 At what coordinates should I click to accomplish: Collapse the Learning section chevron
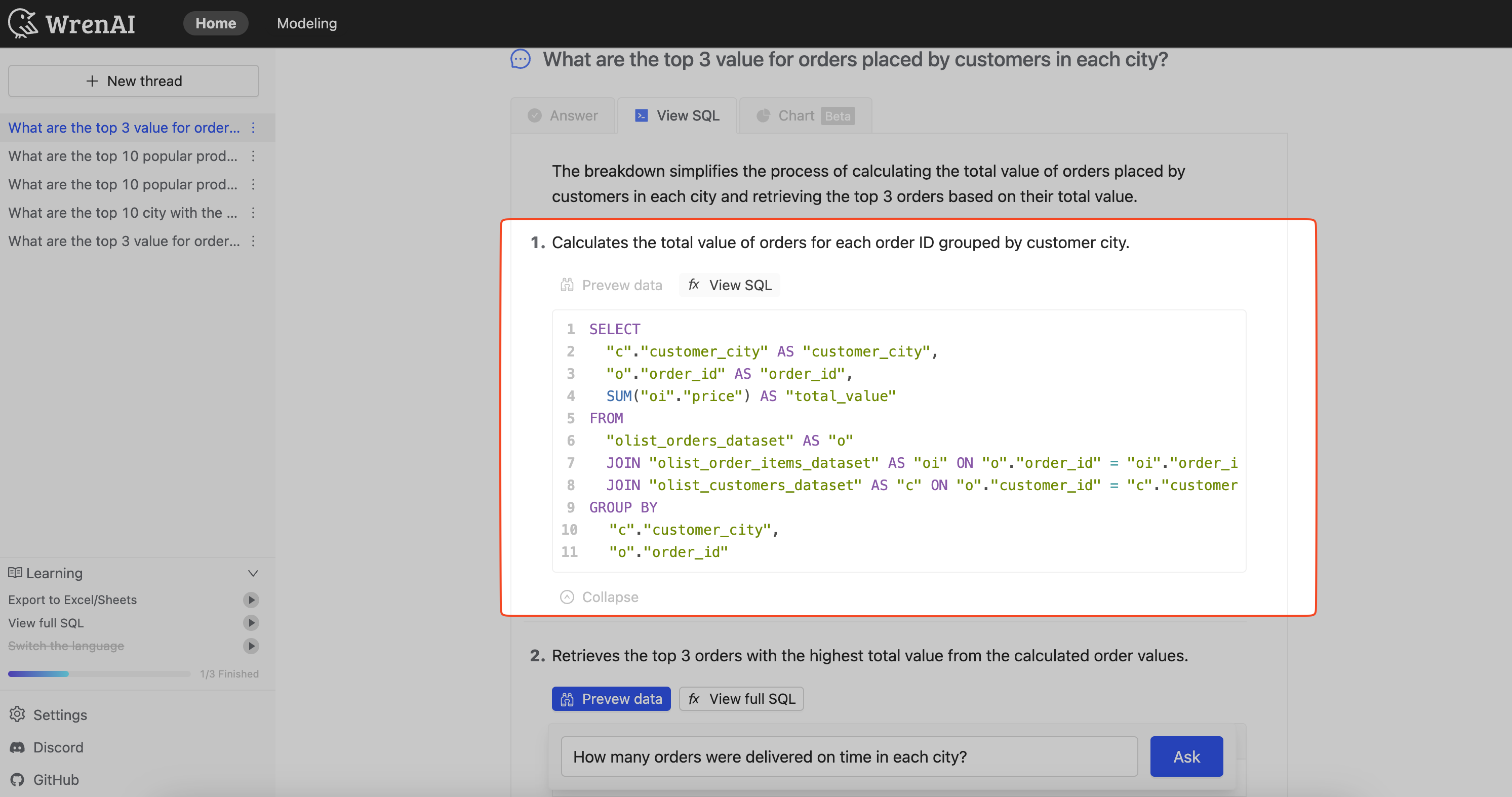pos(253,573)
